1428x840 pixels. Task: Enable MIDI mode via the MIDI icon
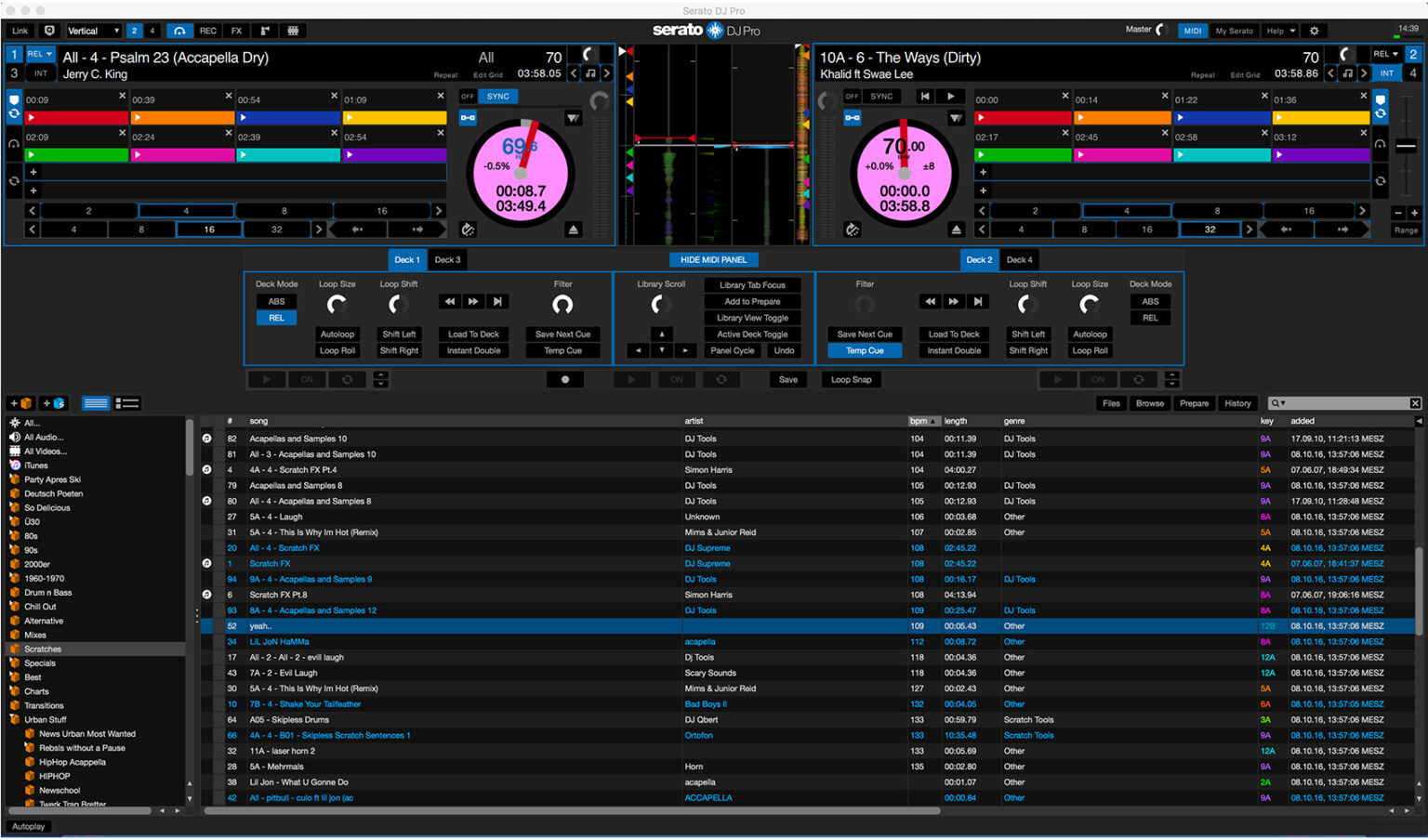pos(1192,30)
